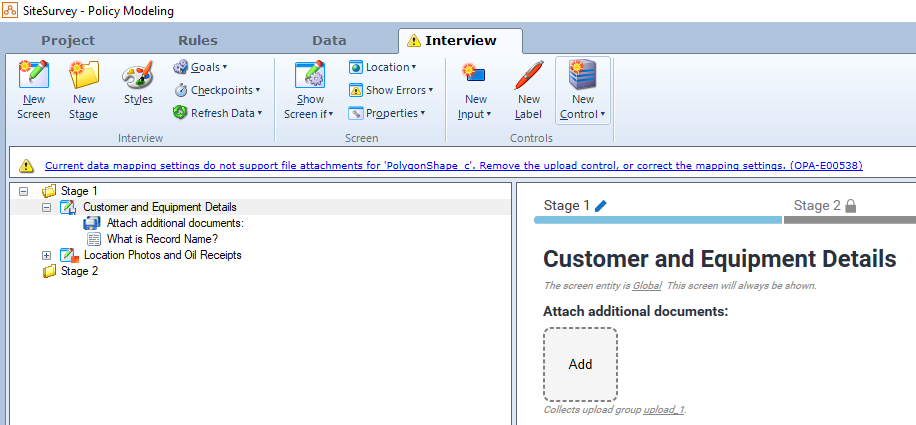Select the 'Stage 2' tree row text
The height and width of the screenshot is (425, 916).
(x=79, y=271)
